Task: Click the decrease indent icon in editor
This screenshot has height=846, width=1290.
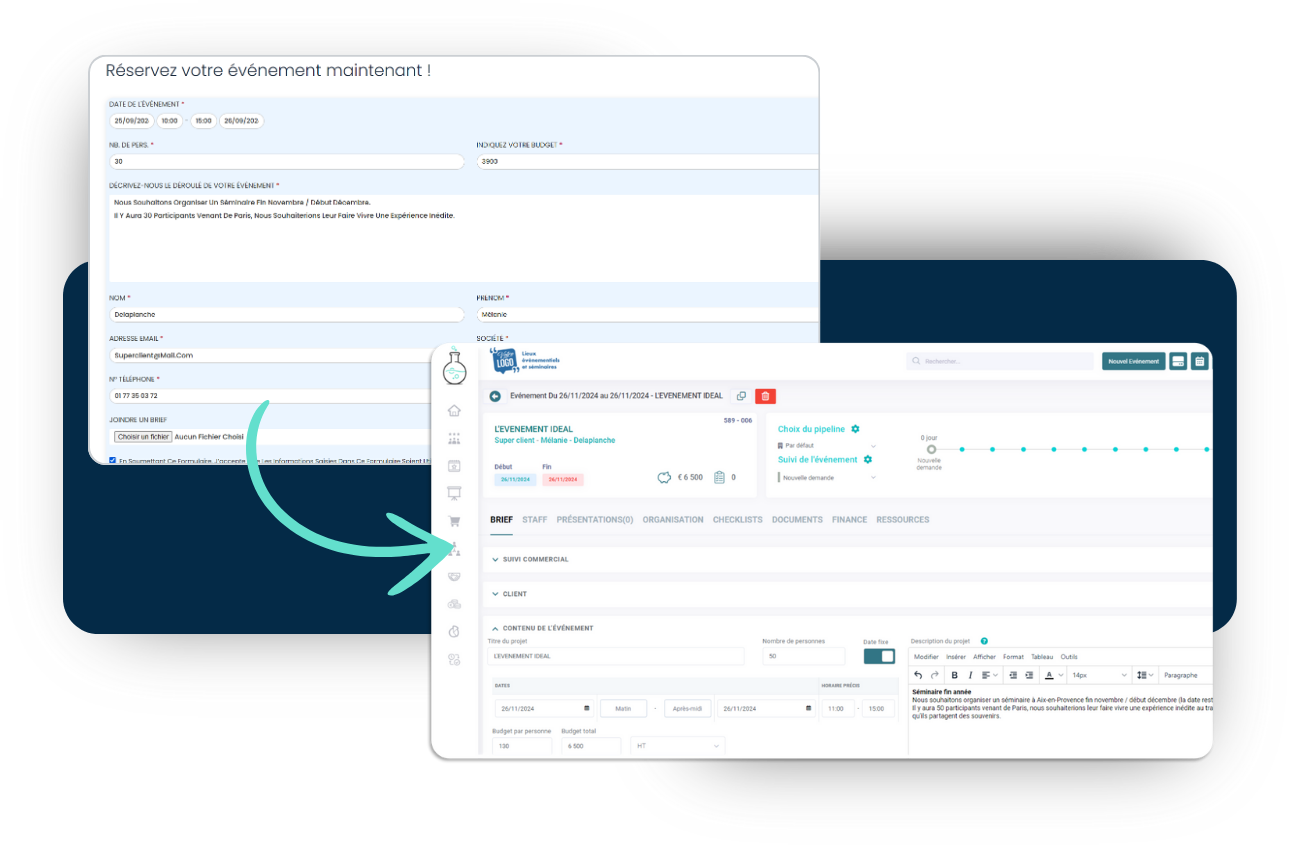Action: (1013, 675)
